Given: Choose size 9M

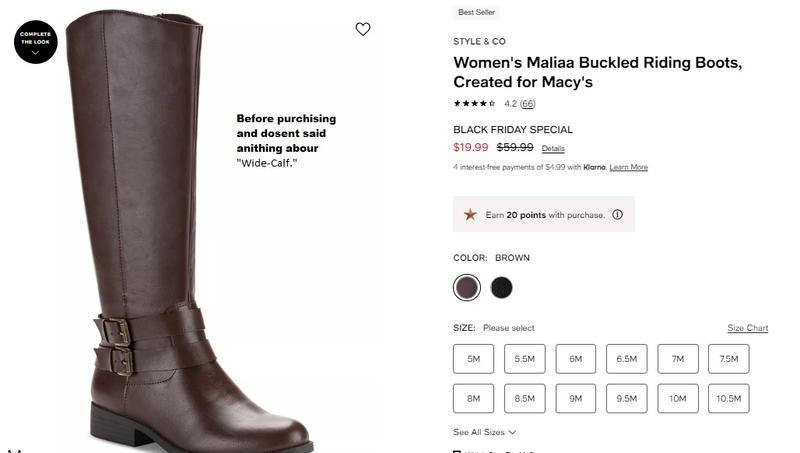Looking at the screenshot, I should pos(575,398).
